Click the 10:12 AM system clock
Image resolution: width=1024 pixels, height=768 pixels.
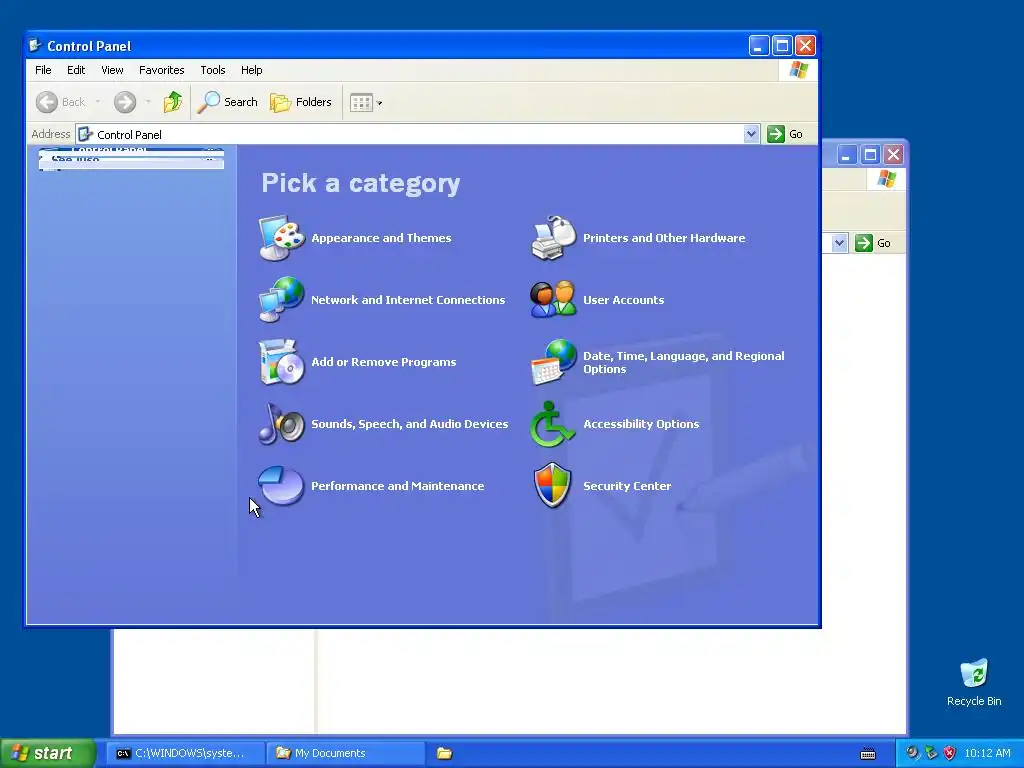(987, 753)
